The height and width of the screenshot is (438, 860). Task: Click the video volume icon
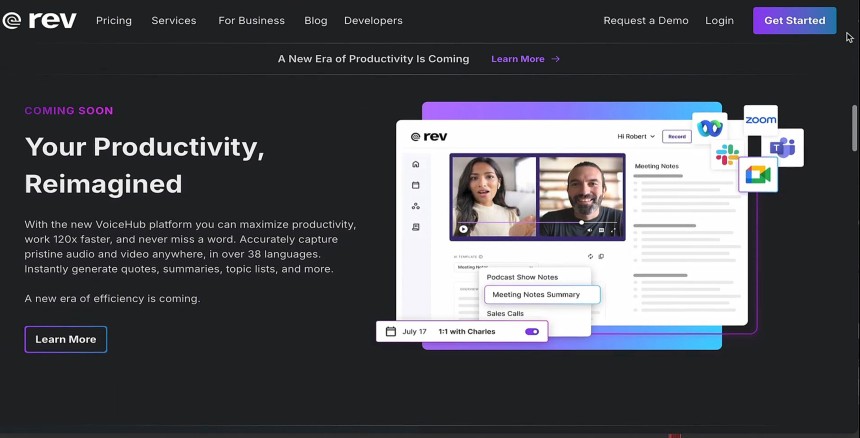pyautogui.click(x=590, y=230)
